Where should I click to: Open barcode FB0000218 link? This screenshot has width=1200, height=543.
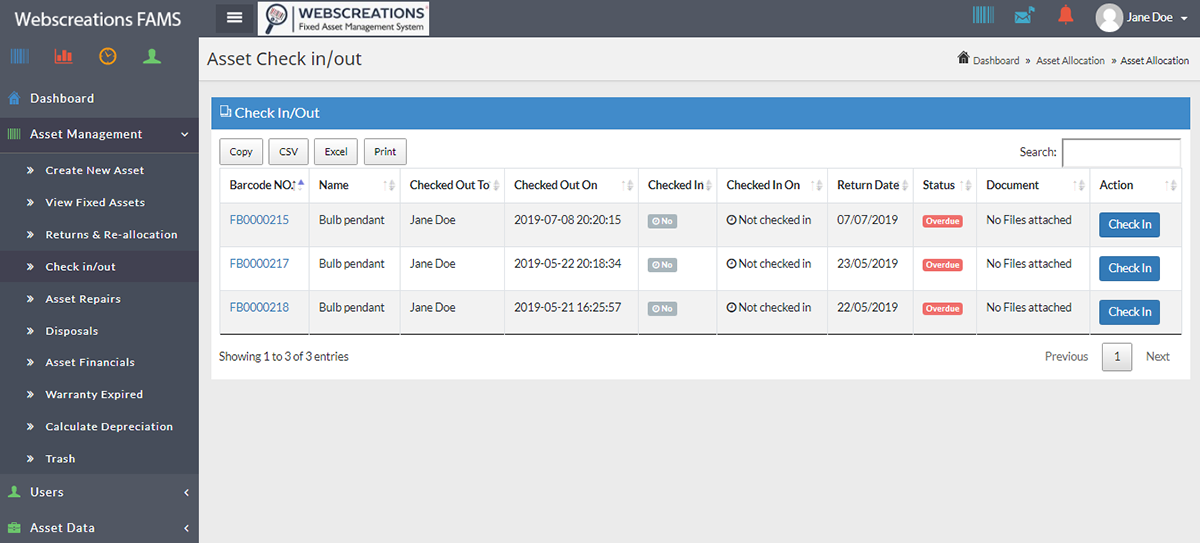click(x=259, y=308)
